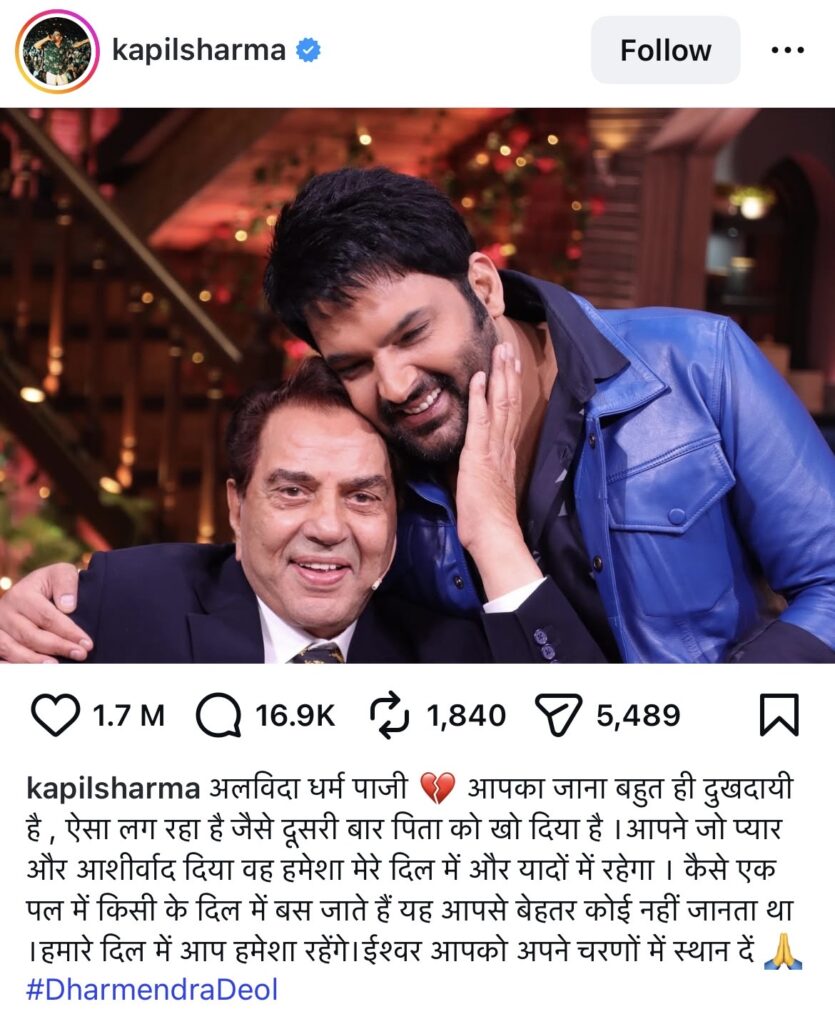Click the broken heart emoji in caption

click(437, 789)
